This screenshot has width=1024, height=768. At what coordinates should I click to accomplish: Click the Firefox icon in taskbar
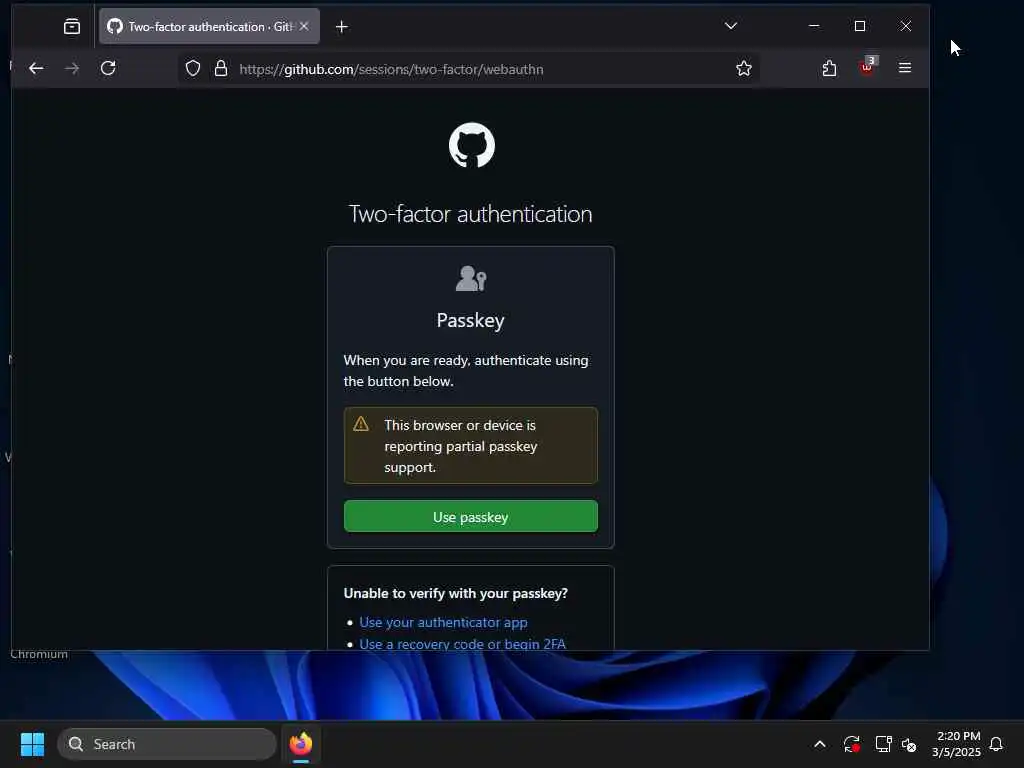tap(301, 744)
